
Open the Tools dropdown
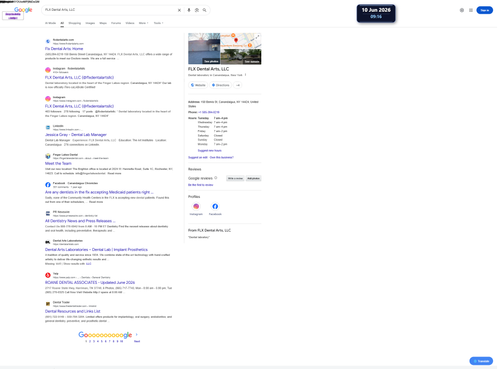[x=158, y=23]
